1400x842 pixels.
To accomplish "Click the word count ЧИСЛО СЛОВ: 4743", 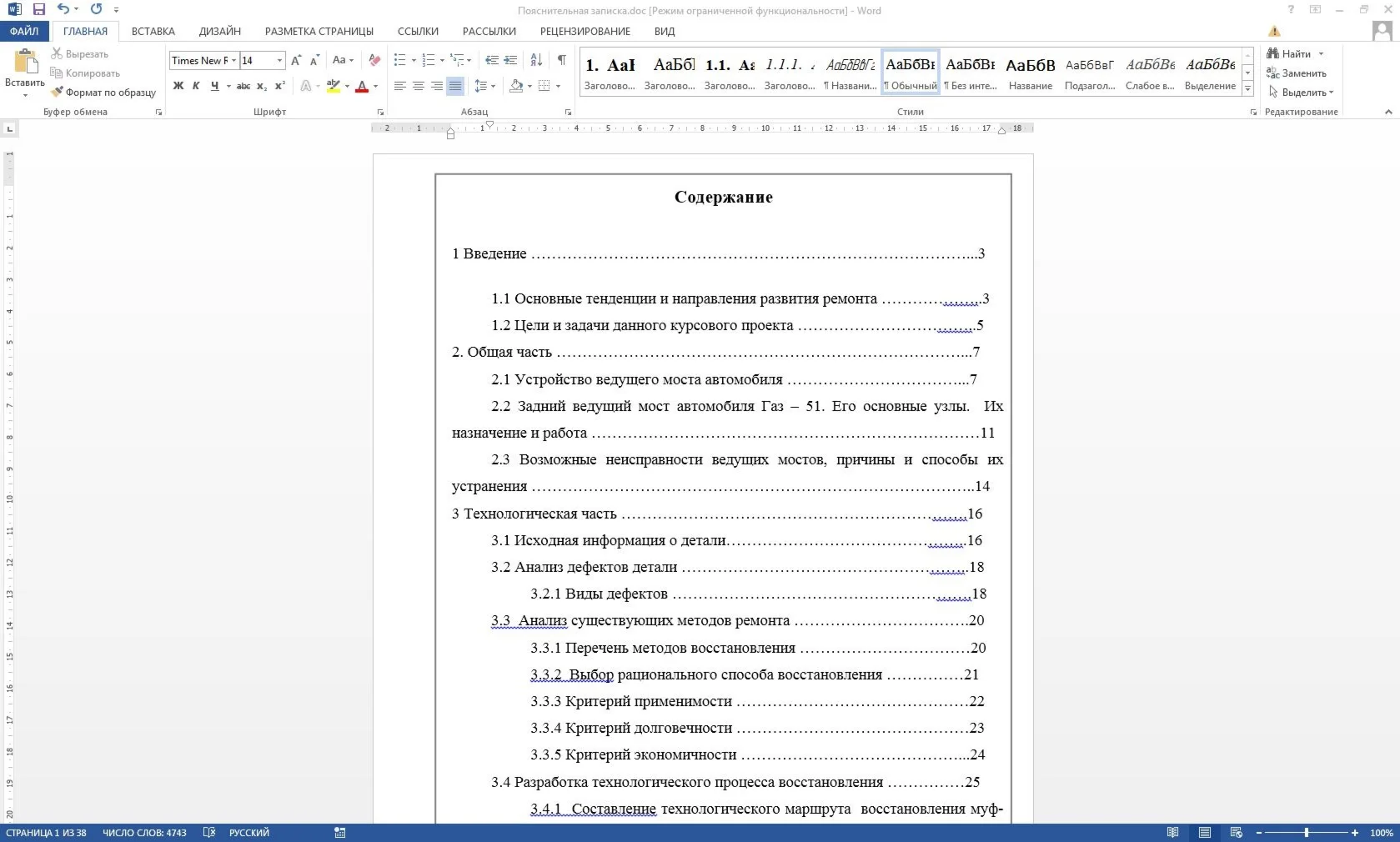I will pos(144,833).
